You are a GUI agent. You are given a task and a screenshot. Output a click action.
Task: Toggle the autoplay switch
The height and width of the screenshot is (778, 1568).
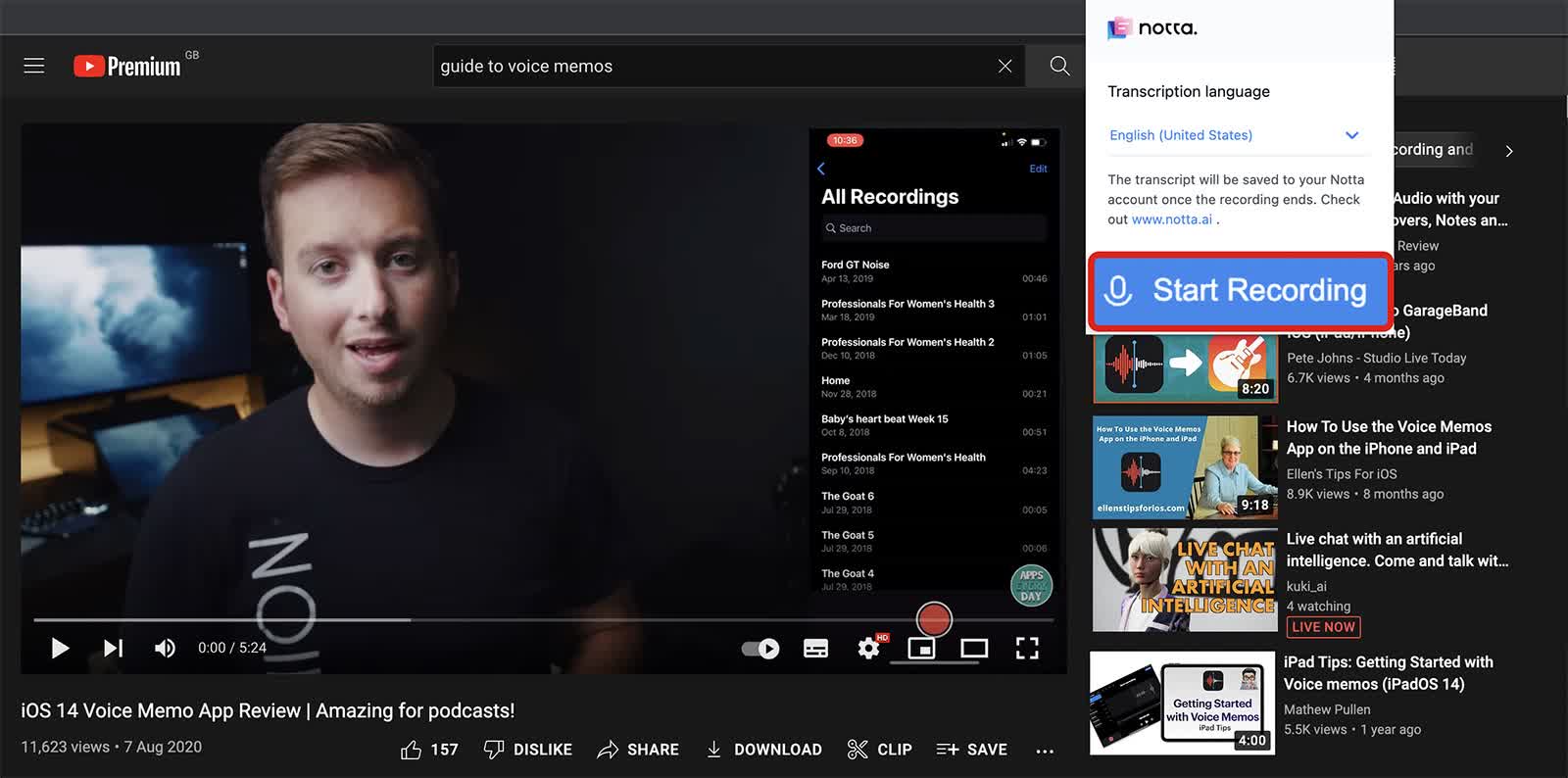pyautogui.click(x=759, y=648)
